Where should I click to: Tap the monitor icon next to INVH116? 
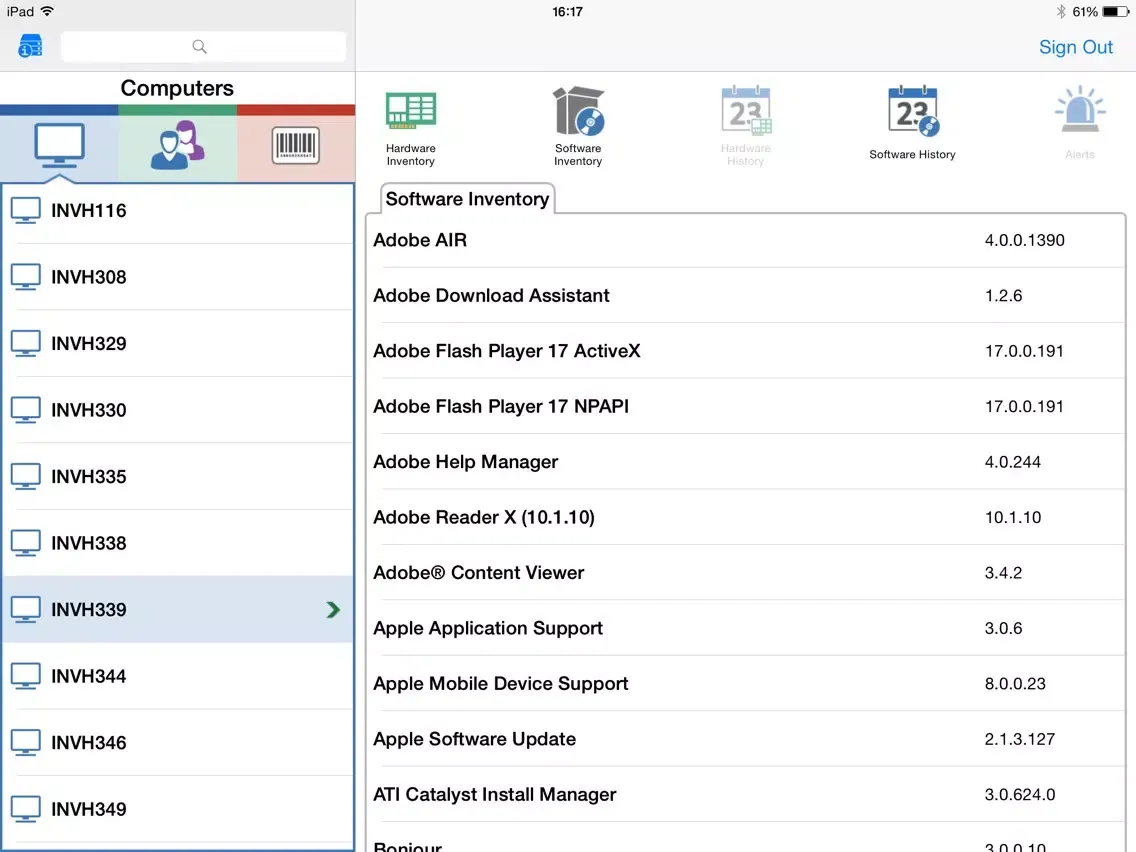tap(25, 211)
